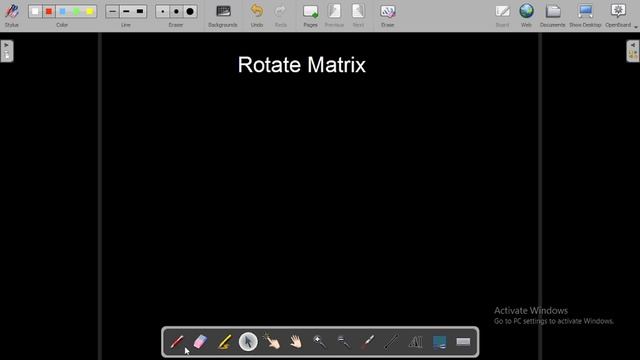Screen dimensions: 640x360
Task: Select the thin line width
Action: 113,11
